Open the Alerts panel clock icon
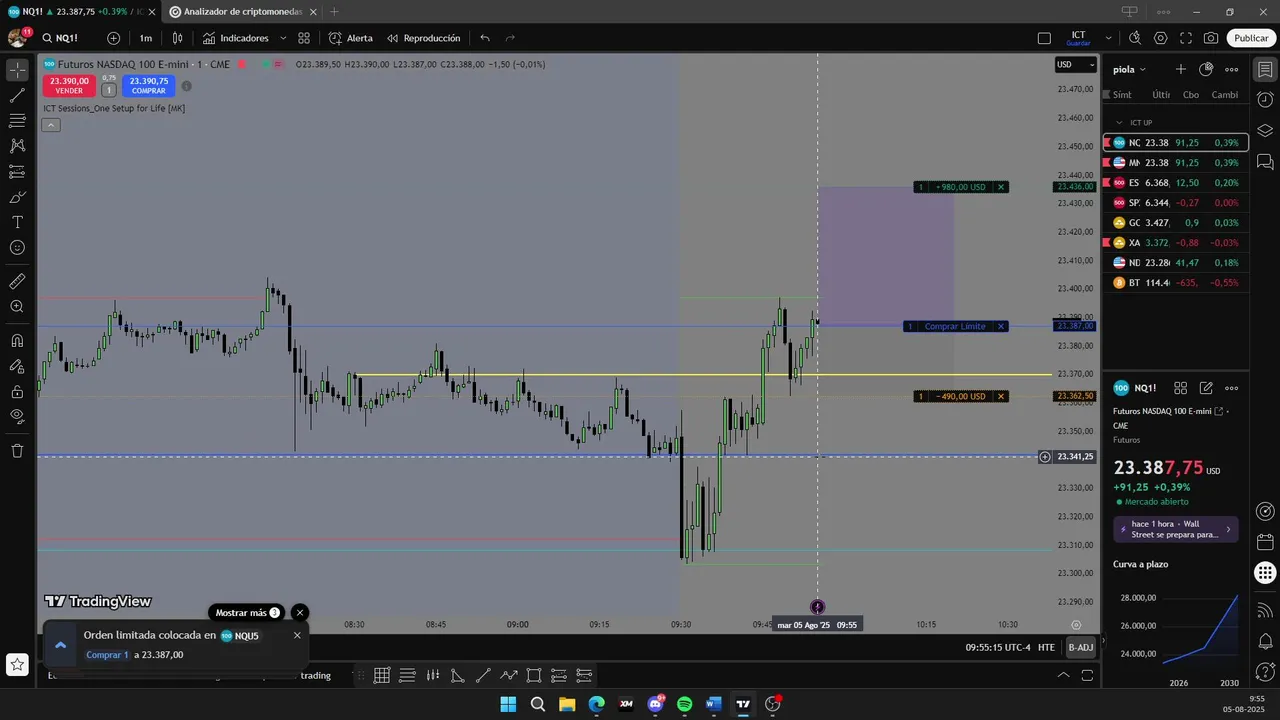This screenshot has height=720, width=1280. 1265,100
